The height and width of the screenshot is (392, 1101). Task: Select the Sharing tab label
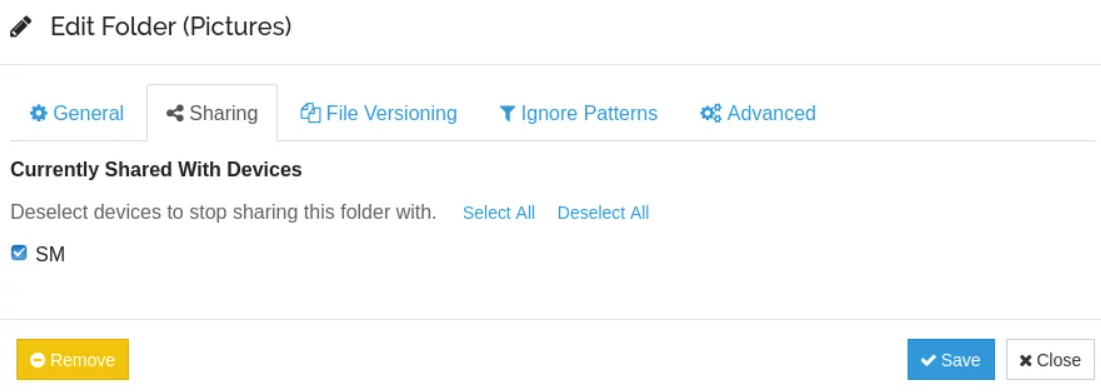pyautogui.click(x=223, y=113)
